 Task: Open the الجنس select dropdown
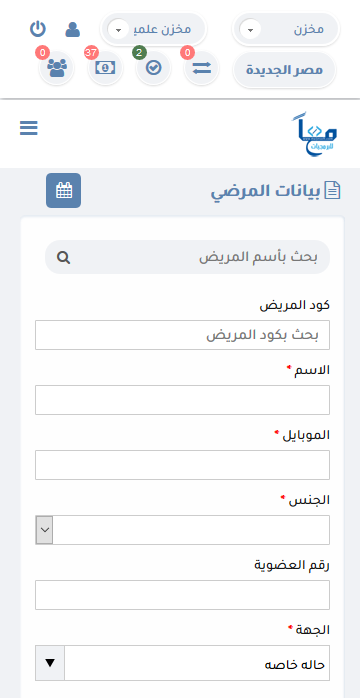point(182,530)
